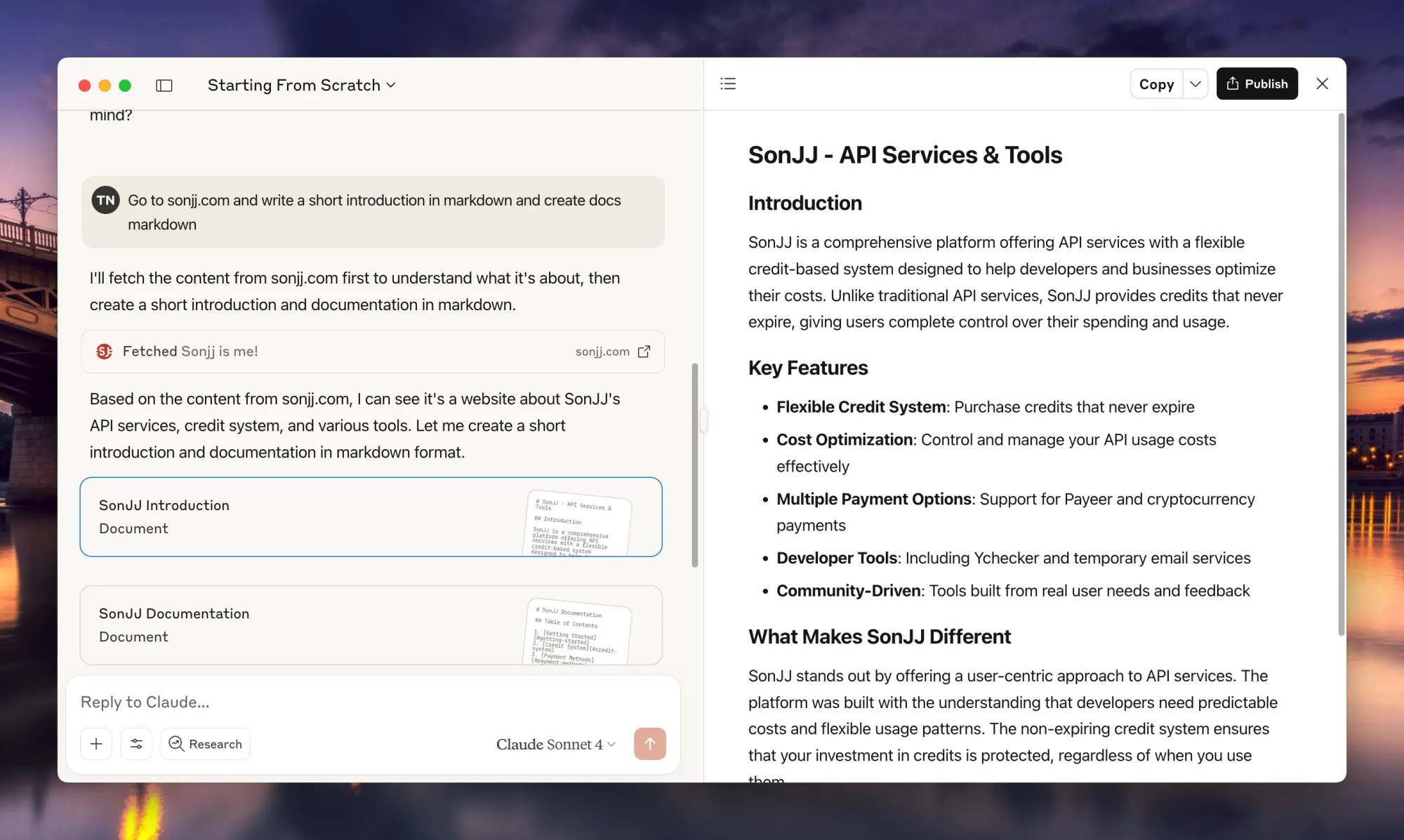The width and height of the screenshot is (1404, 840).
Task: Click the Publish button
Action: point(1257,84)
